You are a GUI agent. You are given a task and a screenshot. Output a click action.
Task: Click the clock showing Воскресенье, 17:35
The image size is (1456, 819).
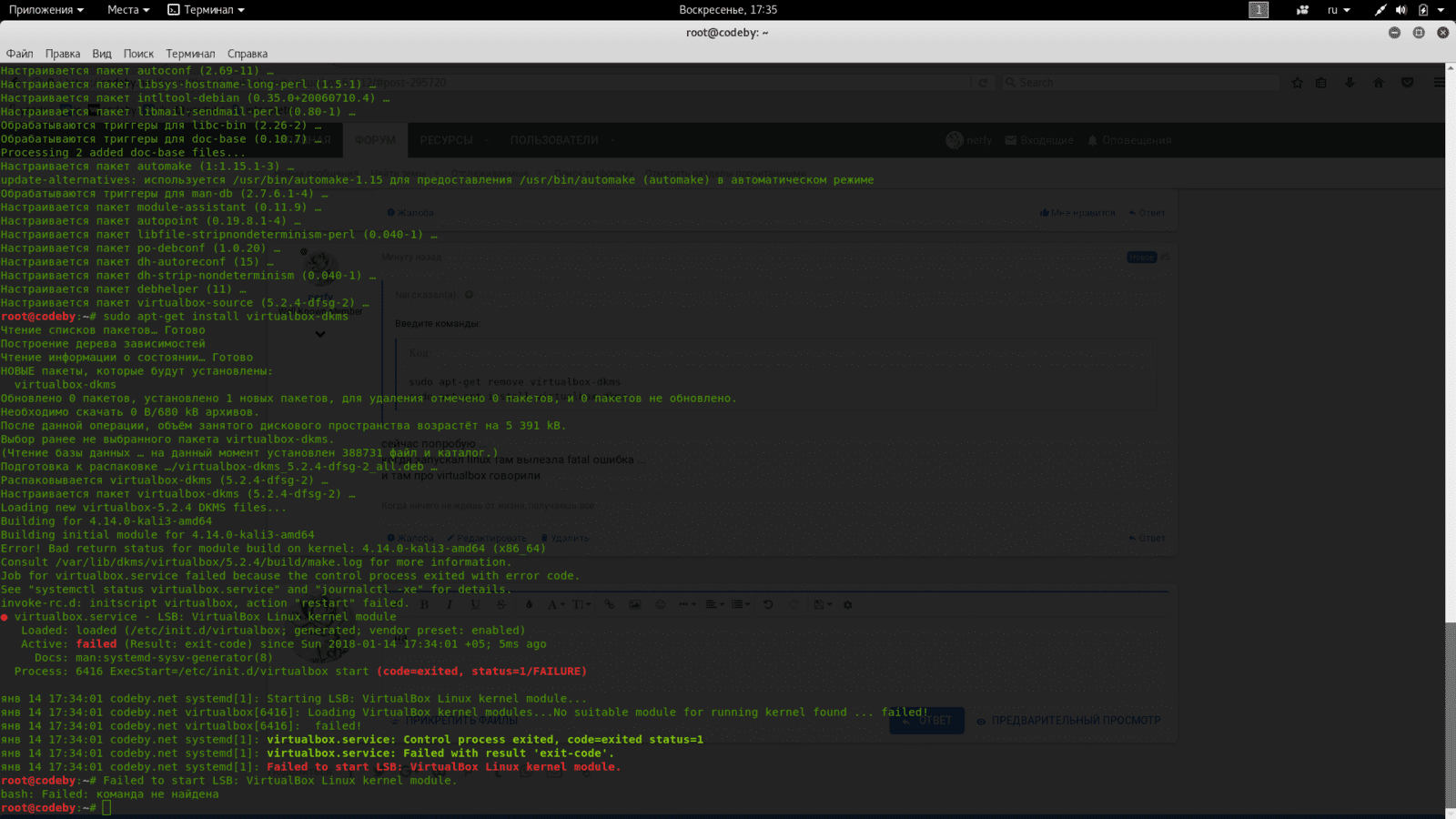(727, 10)
